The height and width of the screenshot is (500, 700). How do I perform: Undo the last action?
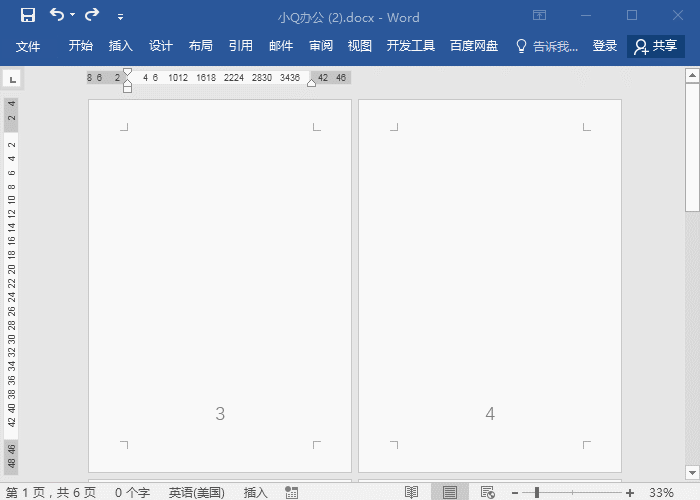tap(57, 15)
